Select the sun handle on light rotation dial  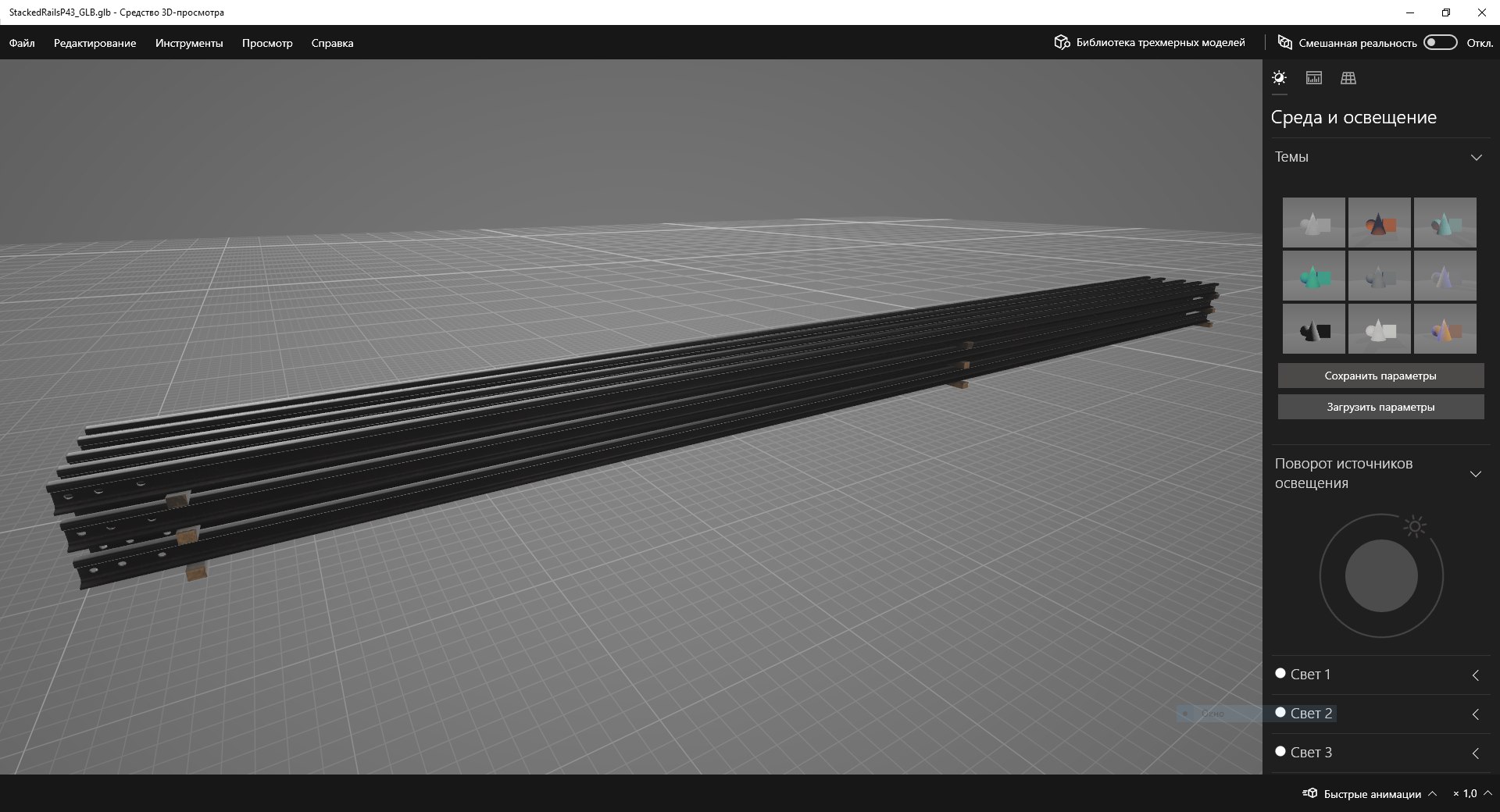tap(1415, 527)
